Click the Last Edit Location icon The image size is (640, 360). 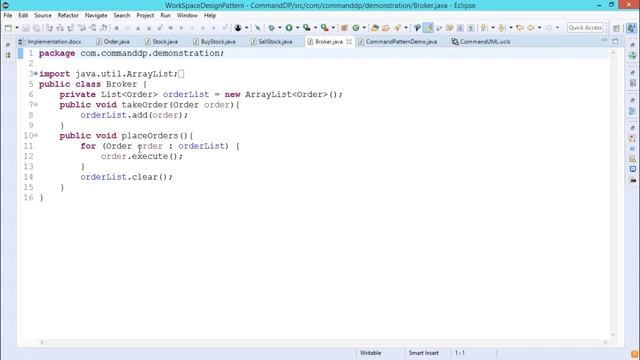click(520, 28)
